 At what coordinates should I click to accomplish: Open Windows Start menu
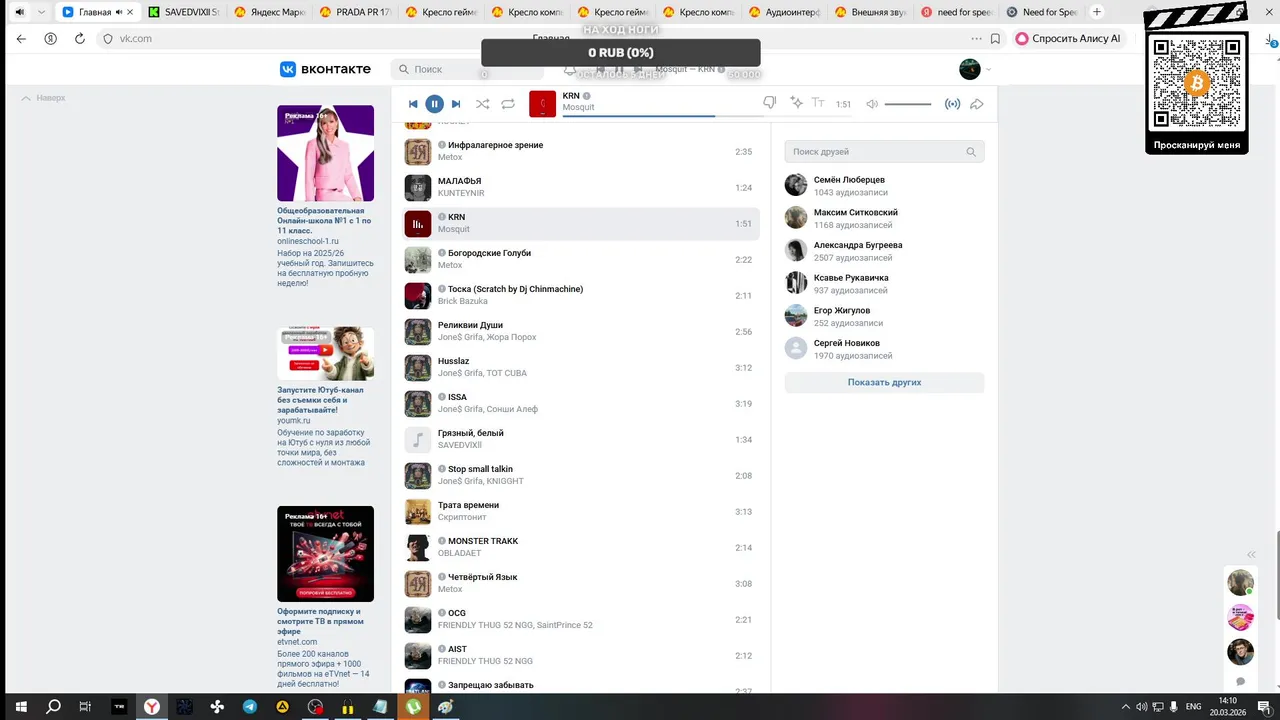pos(20,706)
